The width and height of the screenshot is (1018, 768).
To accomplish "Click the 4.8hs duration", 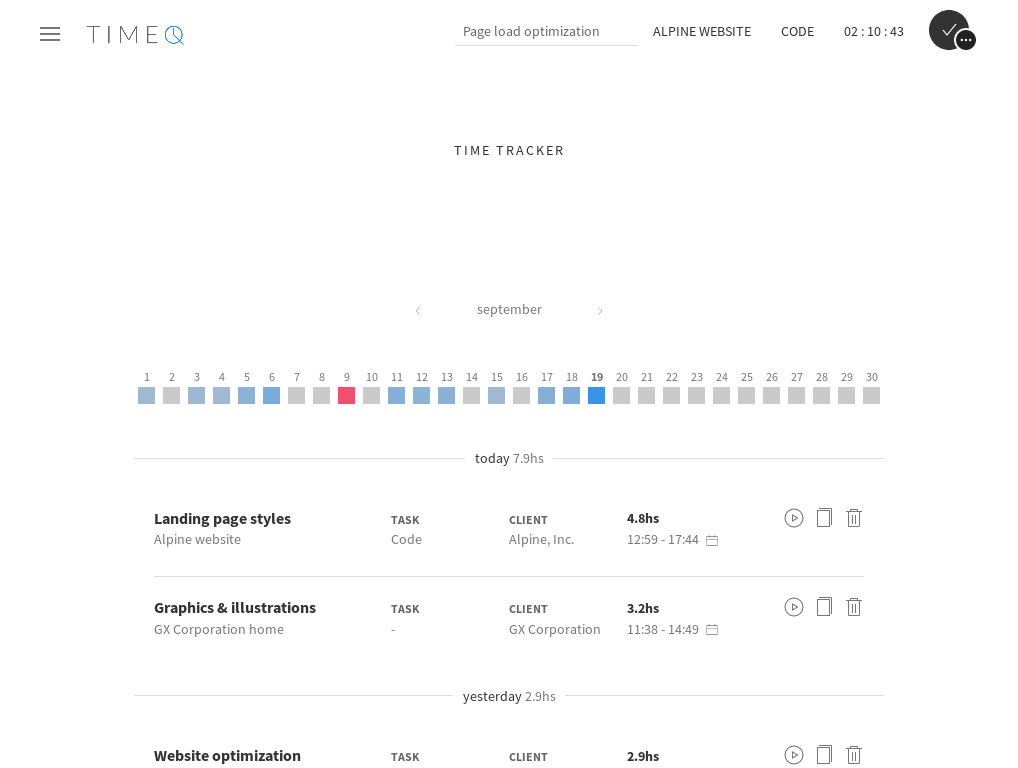I will coord(643,518).
